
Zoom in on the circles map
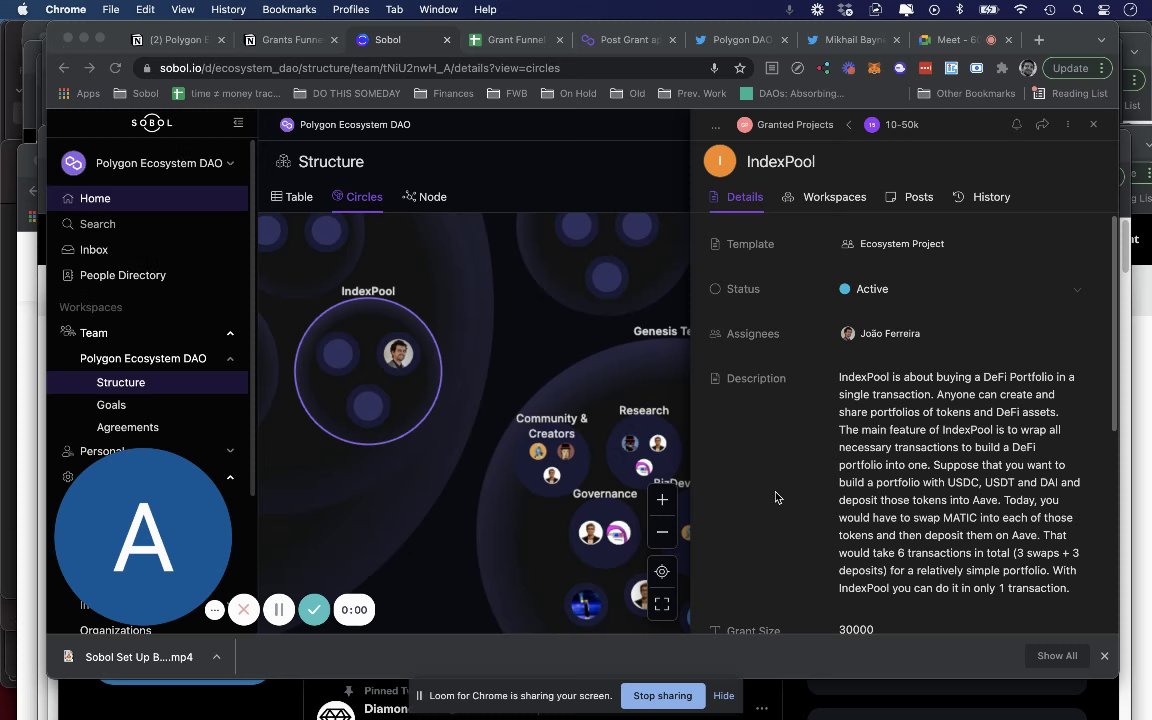coord(662,500)
